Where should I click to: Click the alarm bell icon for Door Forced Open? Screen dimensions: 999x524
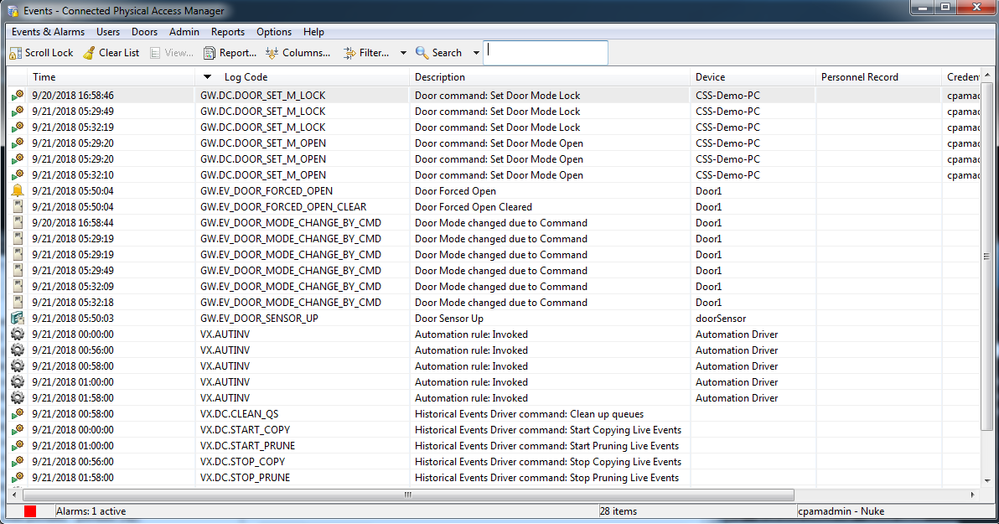tap(17, 191)
